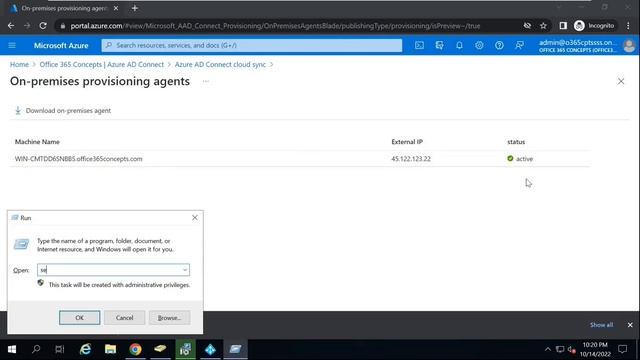Close the On-premises provisioning agents blade
This screenshot has height=360, width=640.
click(621, 81)
